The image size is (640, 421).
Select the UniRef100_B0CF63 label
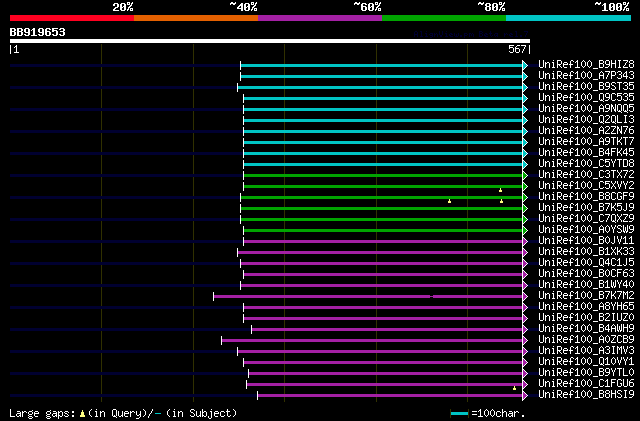(586, 274)
